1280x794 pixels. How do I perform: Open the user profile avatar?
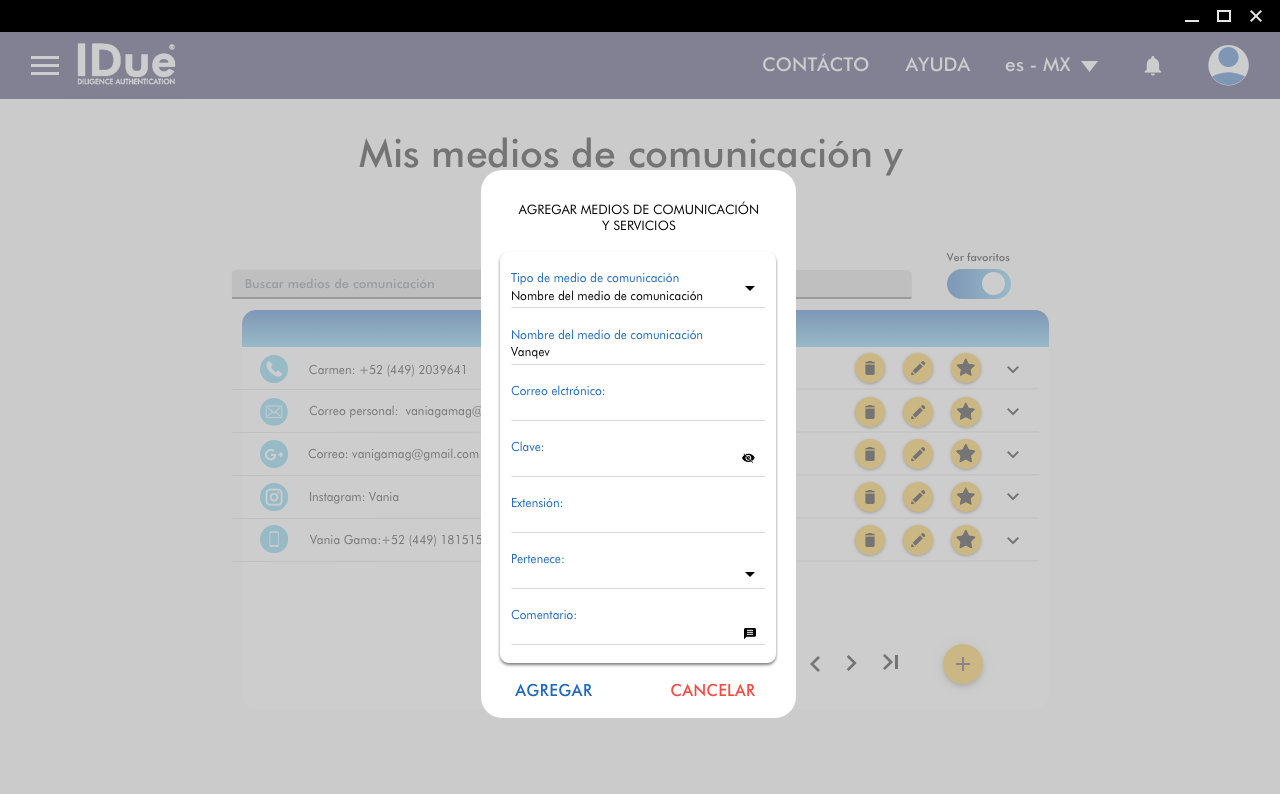(1227, 66)
